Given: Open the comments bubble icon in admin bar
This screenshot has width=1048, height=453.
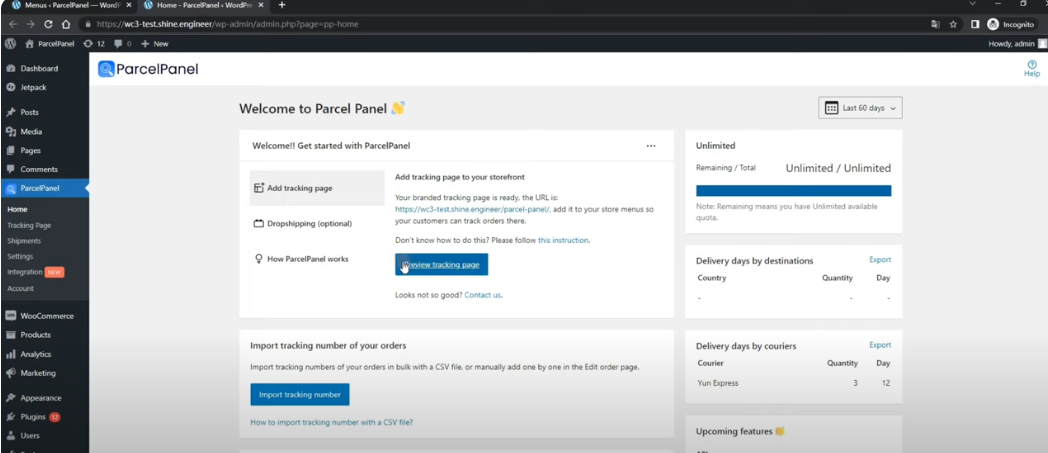Looking at the screenshot, I should coord(122,43).
